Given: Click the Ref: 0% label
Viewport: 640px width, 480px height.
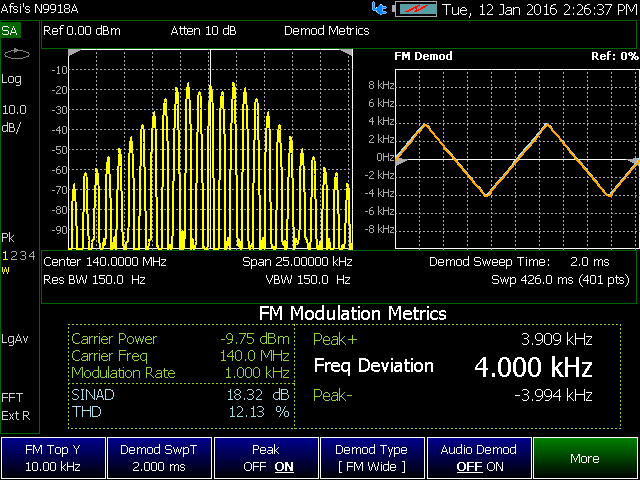Looking at the screenshot, I should (615, 56).
